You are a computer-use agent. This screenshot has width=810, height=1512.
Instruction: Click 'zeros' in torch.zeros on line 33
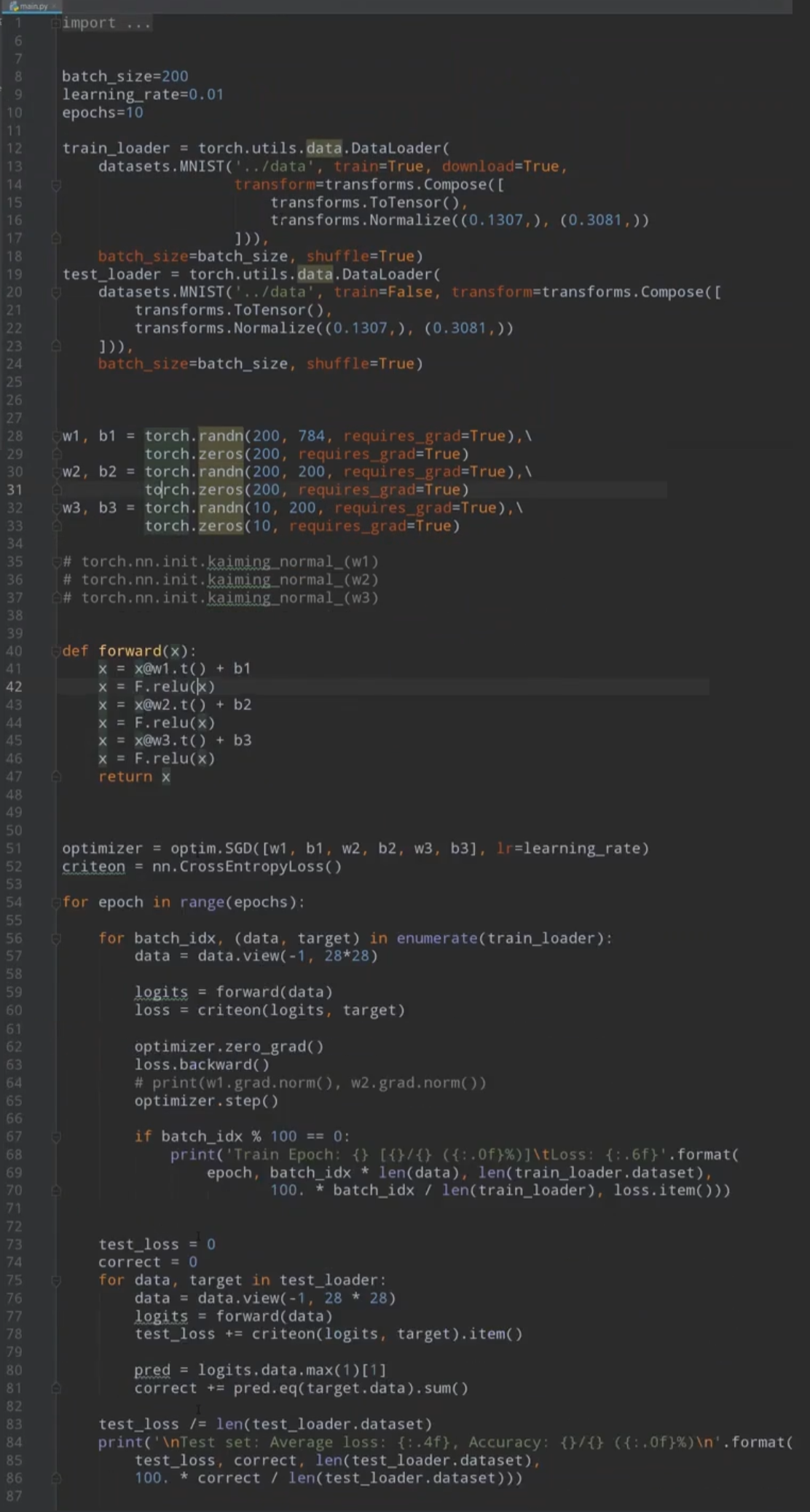[221, 526]
